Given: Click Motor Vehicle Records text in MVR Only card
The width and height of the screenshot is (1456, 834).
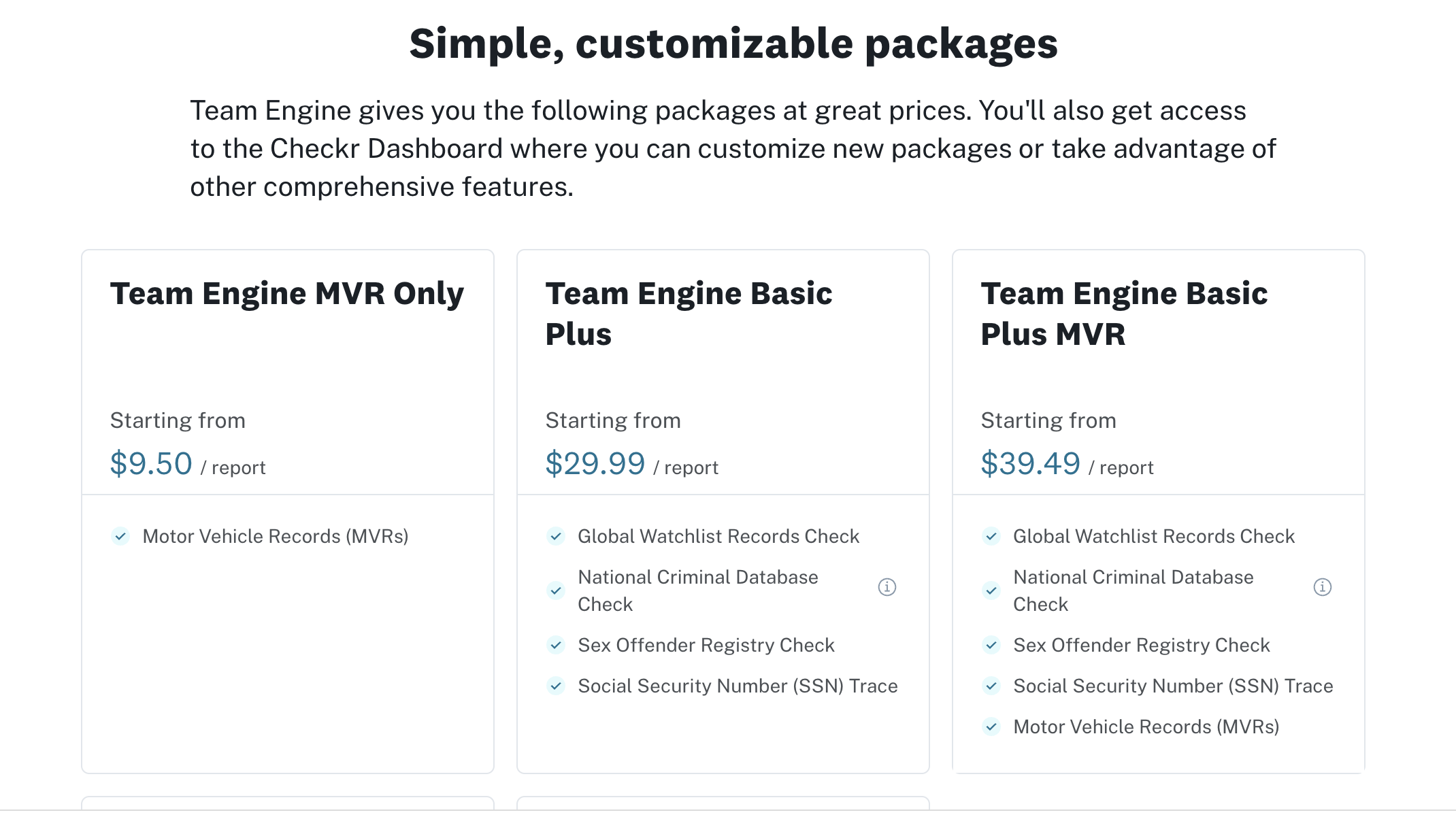Looking at the screenshot, I should tap(275, 537).
